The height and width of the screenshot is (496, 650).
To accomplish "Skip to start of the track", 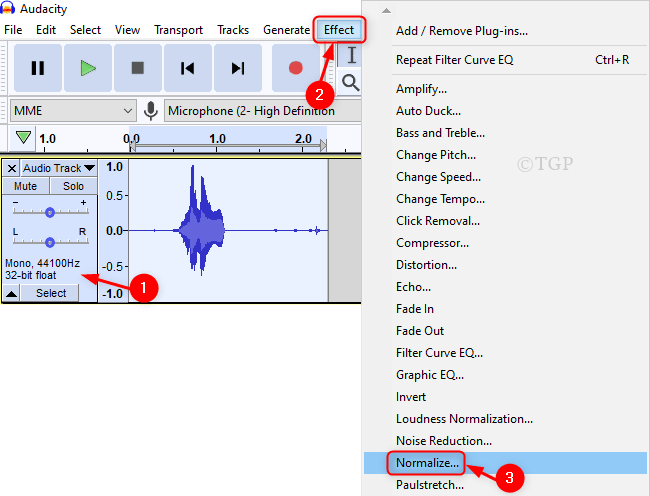I will coord(188,68).
